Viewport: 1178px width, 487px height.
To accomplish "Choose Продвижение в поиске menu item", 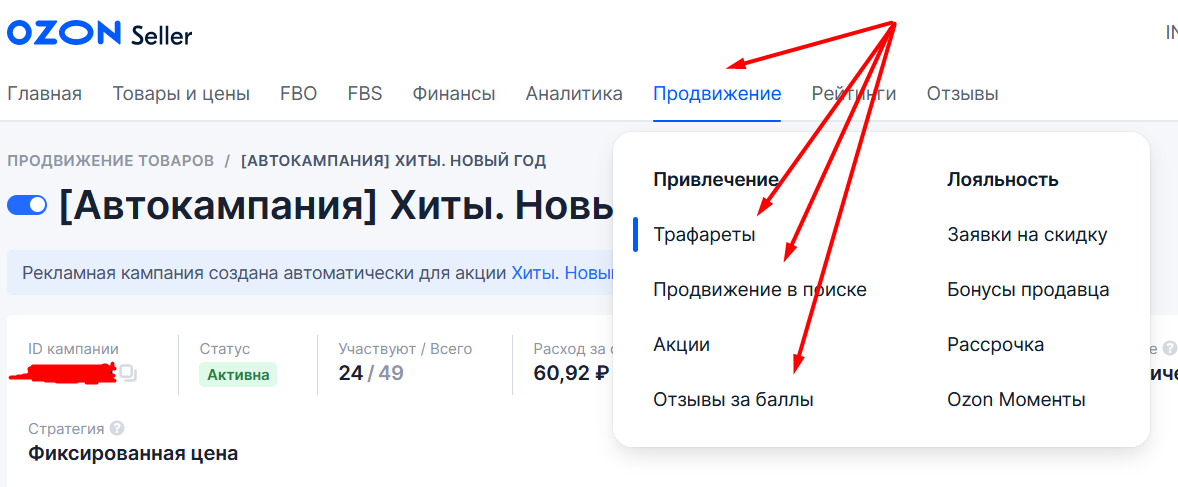I will [760, 289].
